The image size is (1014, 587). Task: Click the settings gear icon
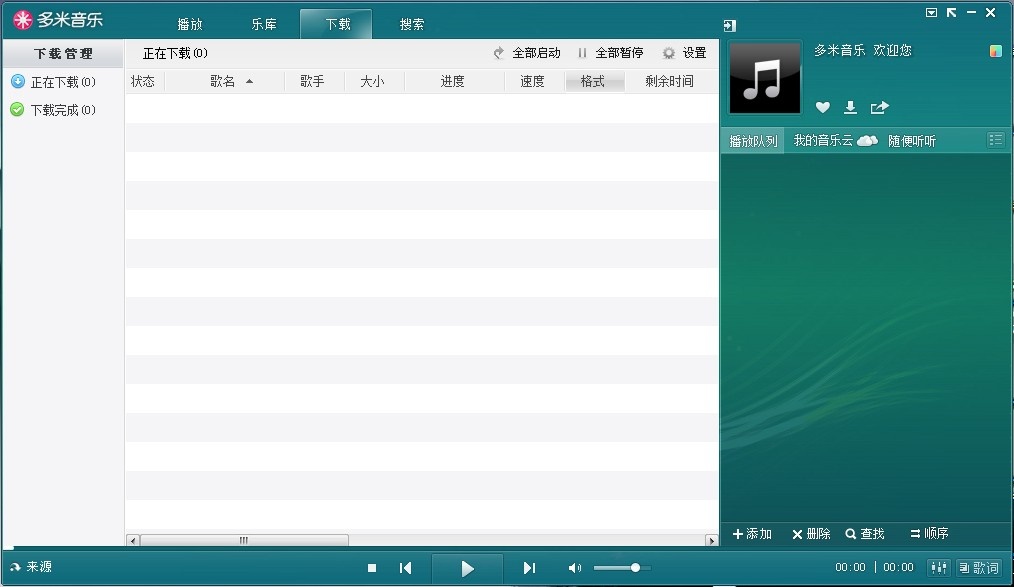click(x=669, y=53)
